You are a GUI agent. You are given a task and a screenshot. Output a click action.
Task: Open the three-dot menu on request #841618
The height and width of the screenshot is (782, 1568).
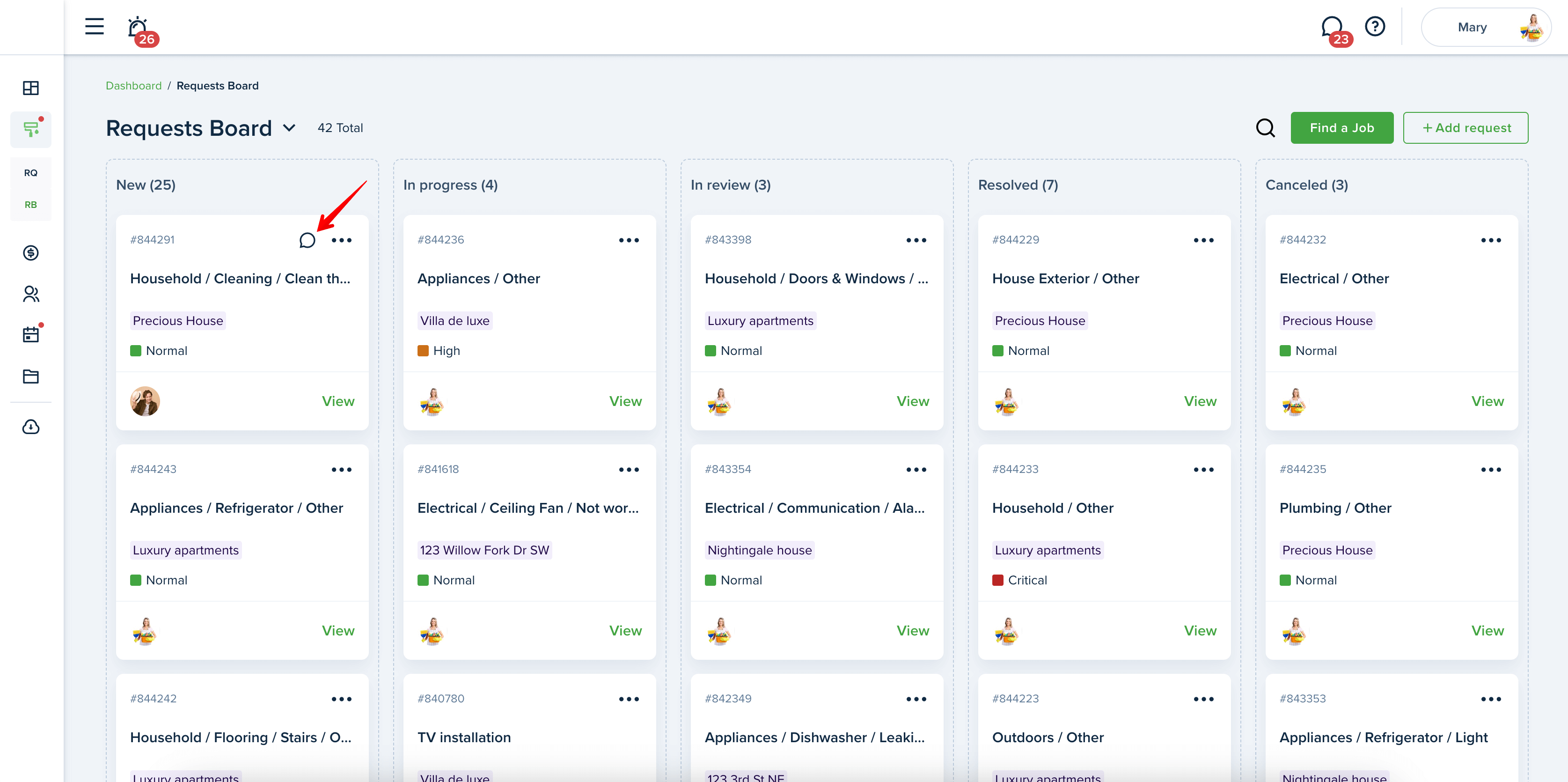[x=629, y=470]
